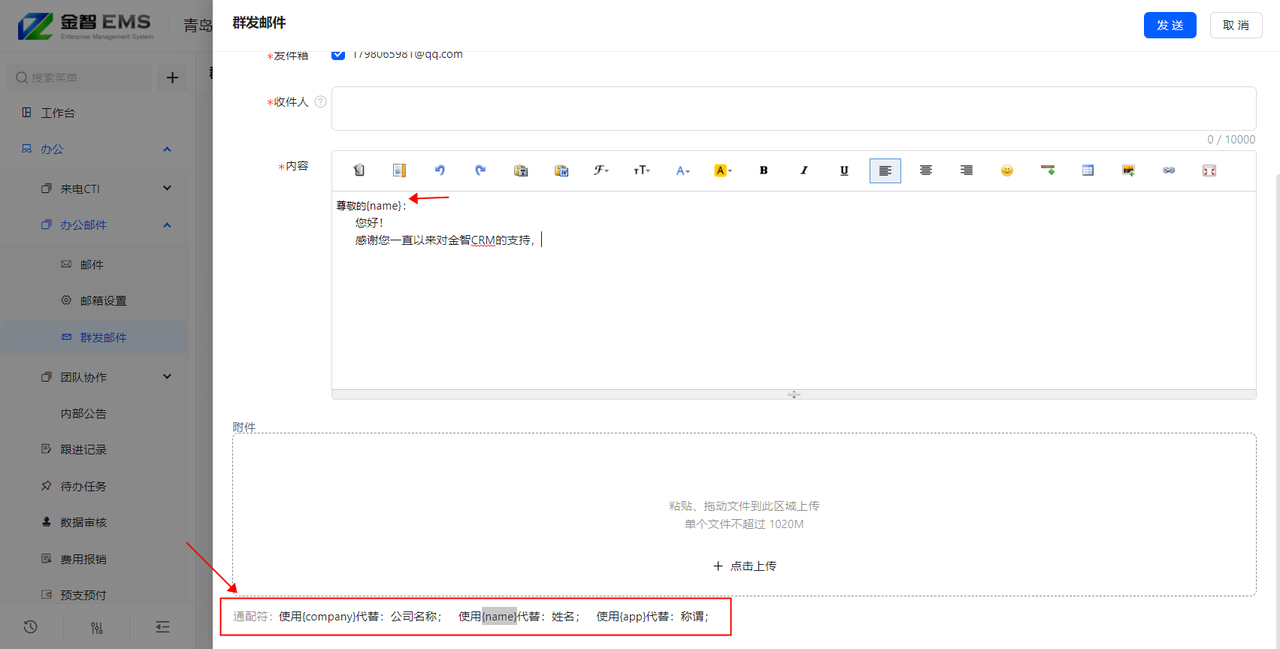Click 点击上传 to upload an attachment
Image resolution: width=1280 pixels, height=649 pixels.
coord(744,566)
